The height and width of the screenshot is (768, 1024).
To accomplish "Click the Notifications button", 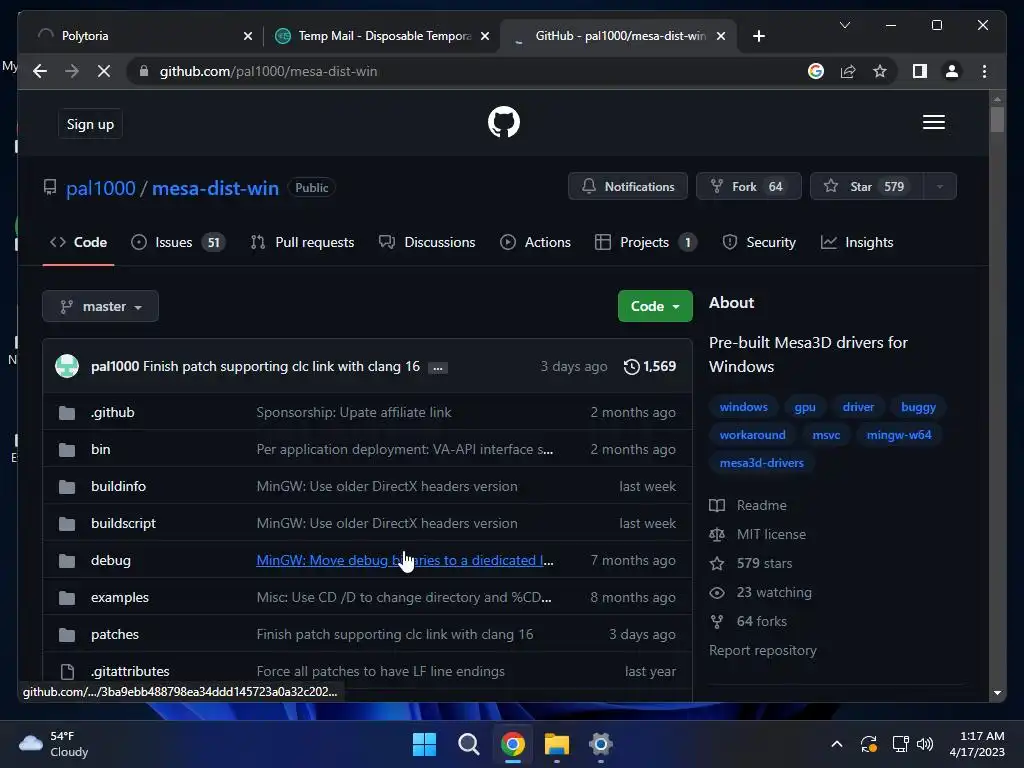I will click(628, 186).
